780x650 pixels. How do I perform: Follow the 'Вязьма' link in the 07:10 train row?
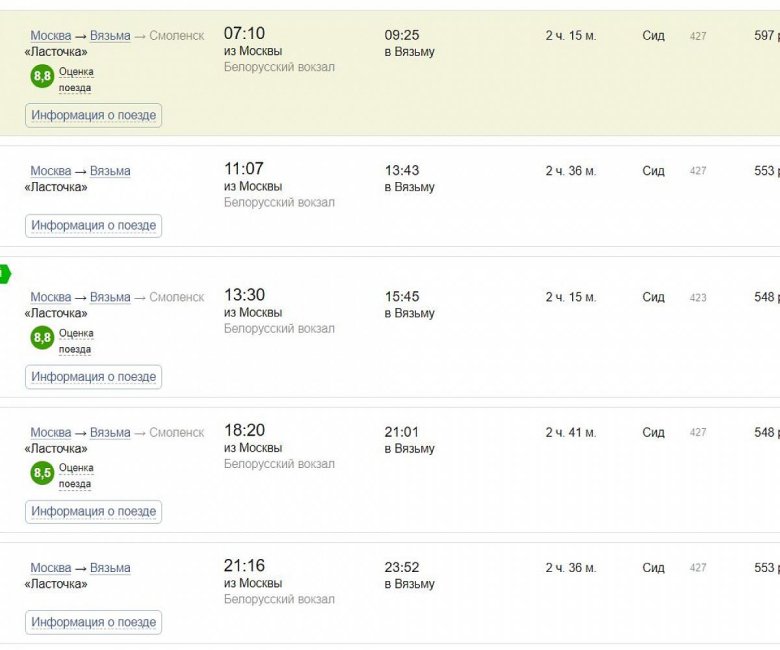pyautogui.click(x=110, y=36)
